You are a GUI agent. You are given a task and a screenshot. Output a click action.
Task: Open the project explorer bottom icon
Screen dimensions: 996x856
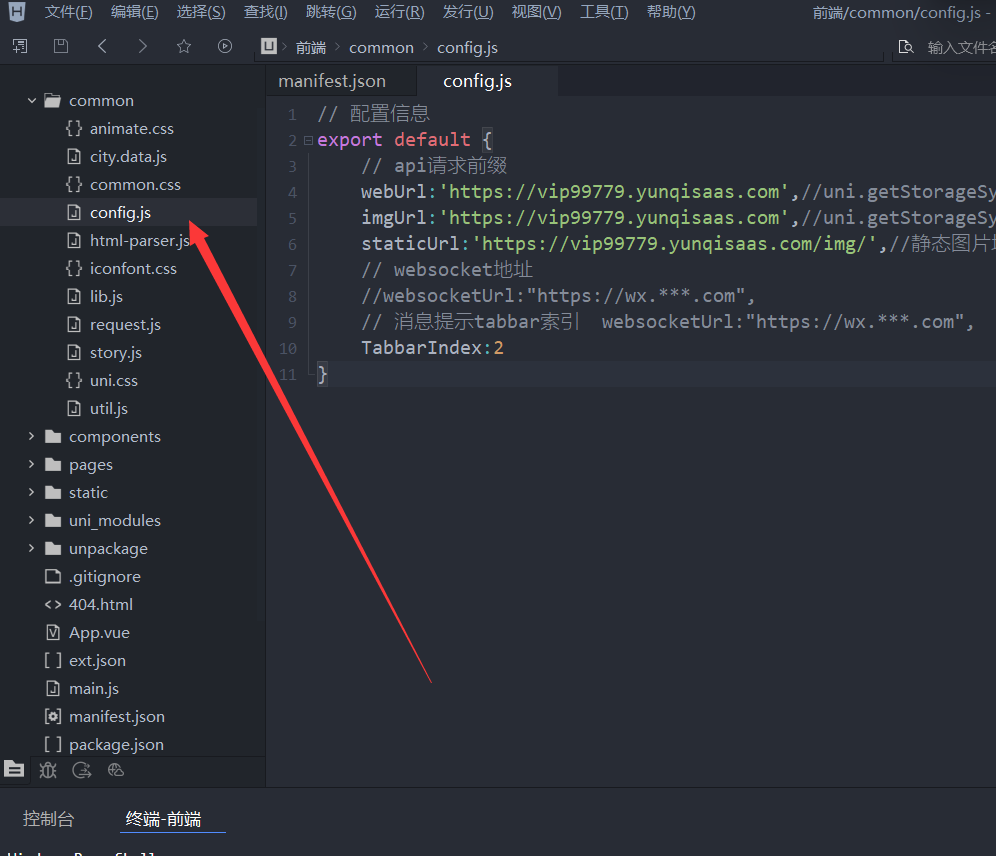[14, 770]
